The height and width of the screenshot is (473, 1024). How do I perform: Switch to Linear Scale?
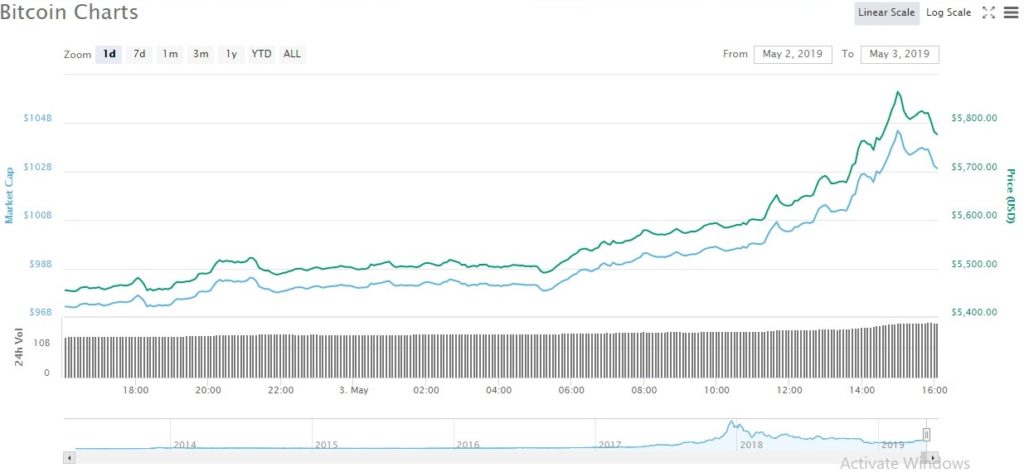pyautogui.click(x=886, y=12)
